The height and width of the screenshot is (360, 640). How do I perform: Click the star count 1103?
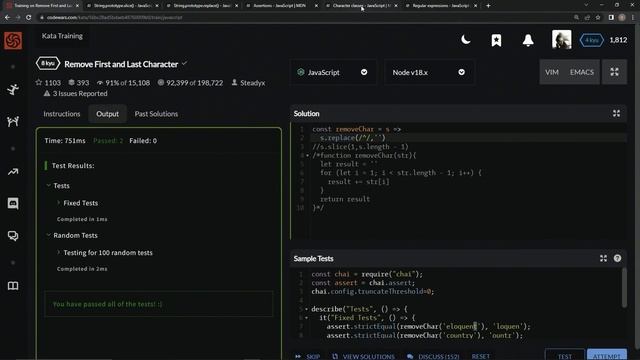point(48,83)
